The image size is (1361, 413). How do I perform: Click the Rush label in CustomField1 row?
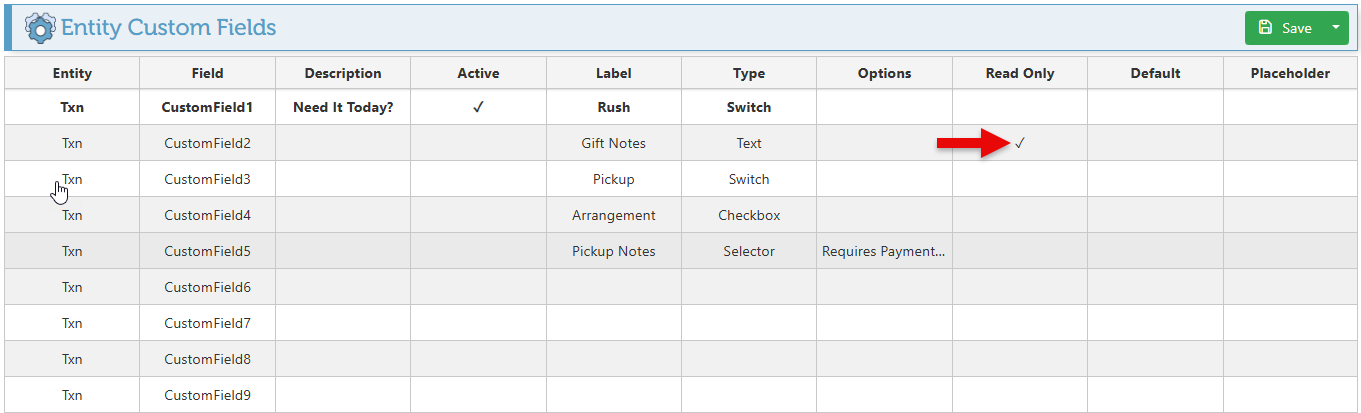point(613,107)
